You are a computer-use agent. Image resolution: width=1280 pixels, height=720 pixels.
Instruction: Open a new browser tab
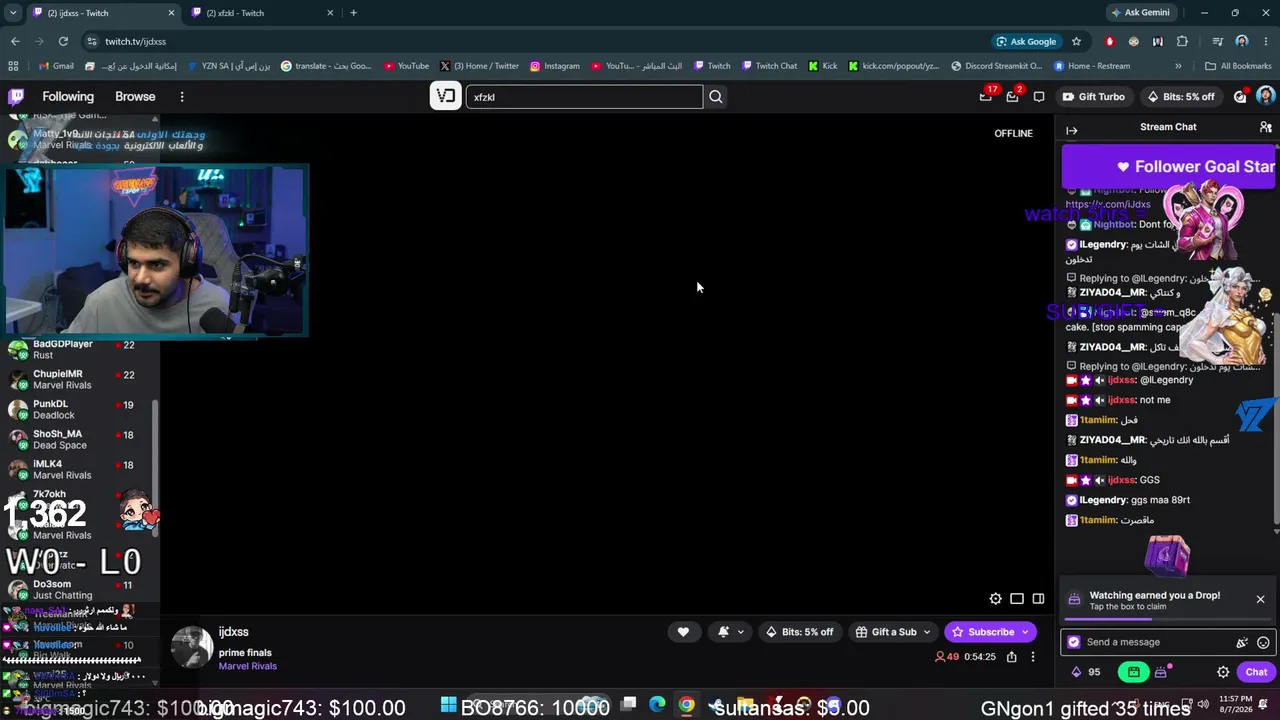(x=353, y=13)
